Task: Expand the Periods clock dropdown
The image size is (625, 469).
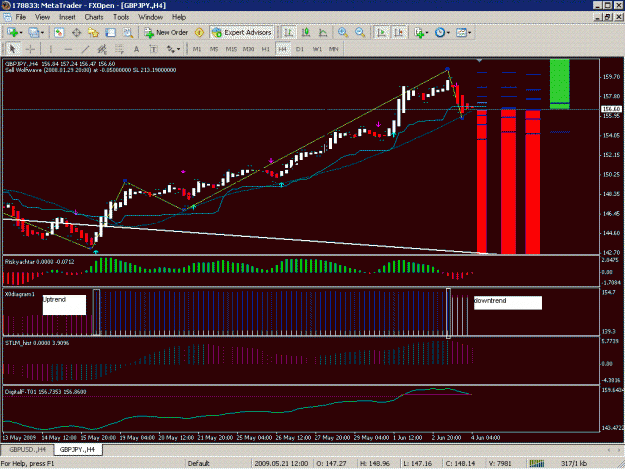Action: [448, 33]
